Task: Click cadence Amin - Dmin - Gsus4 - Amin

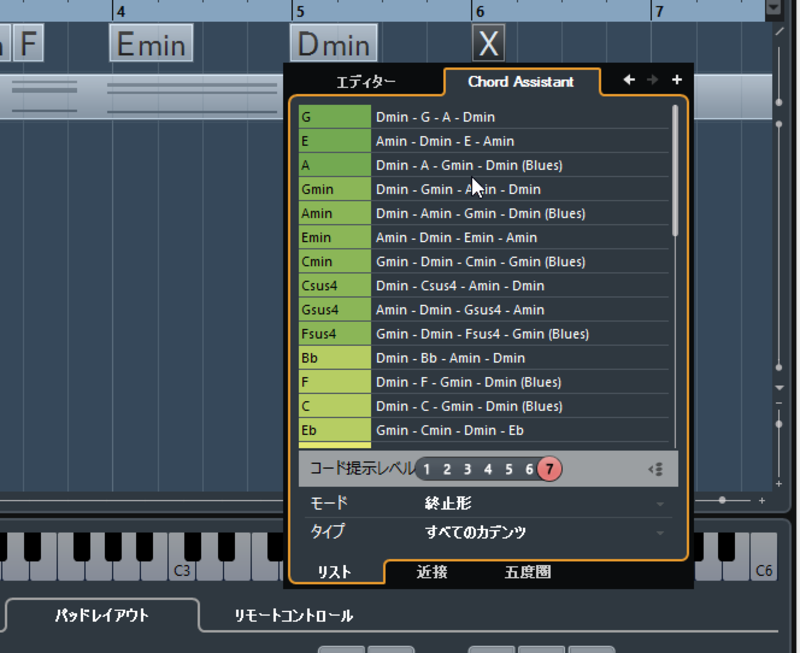Action: (460, 310)
